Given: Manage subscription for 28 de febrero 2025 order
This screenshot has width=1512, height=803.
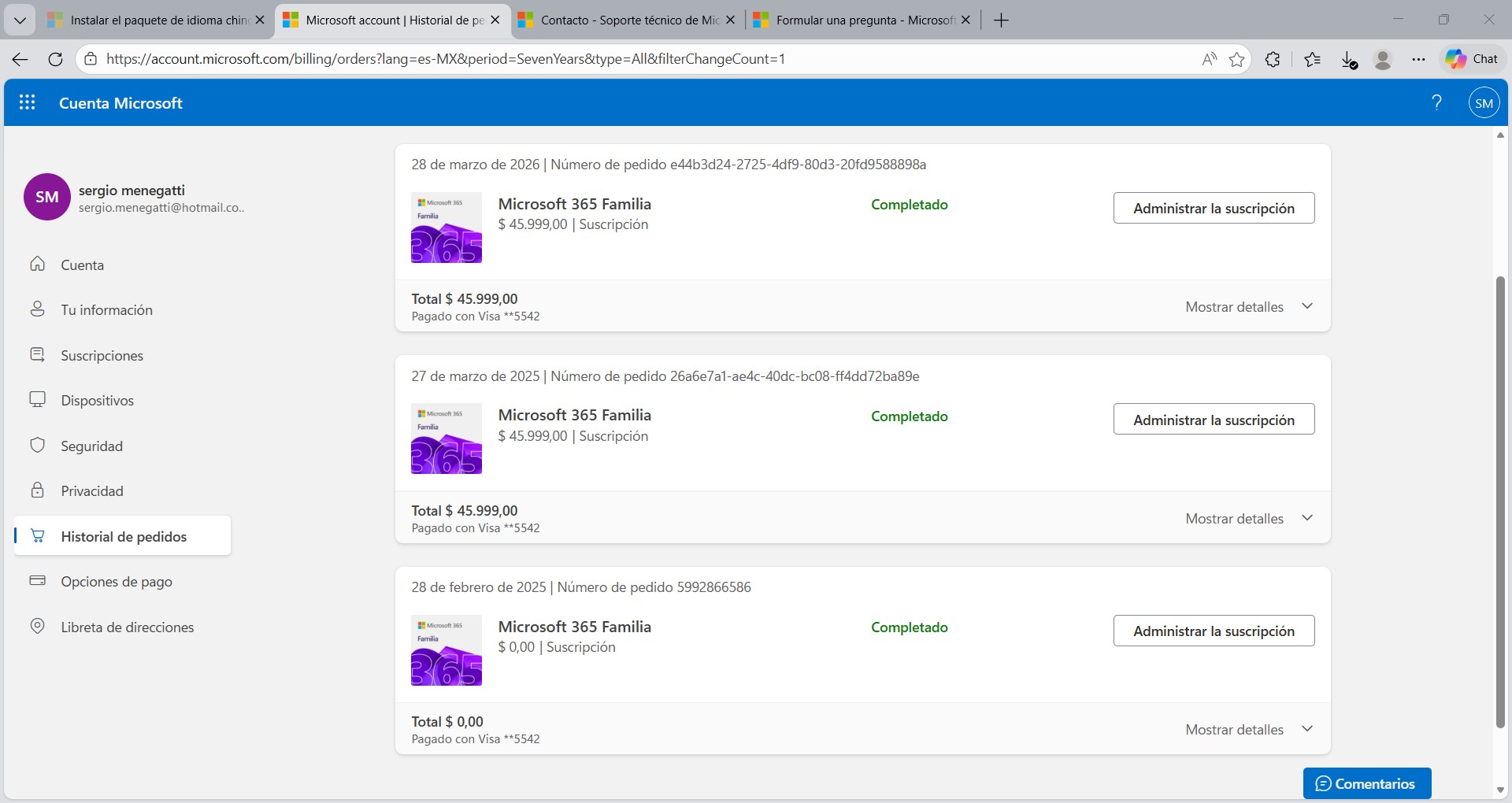Looking at the screenshot, I should click(1214, 631).
